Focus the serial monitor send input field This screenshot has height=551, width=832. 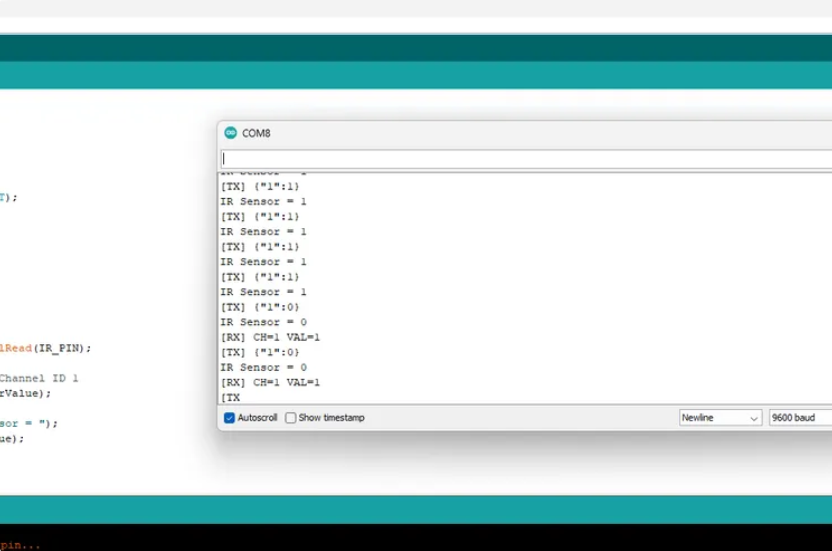coord(526,159)
